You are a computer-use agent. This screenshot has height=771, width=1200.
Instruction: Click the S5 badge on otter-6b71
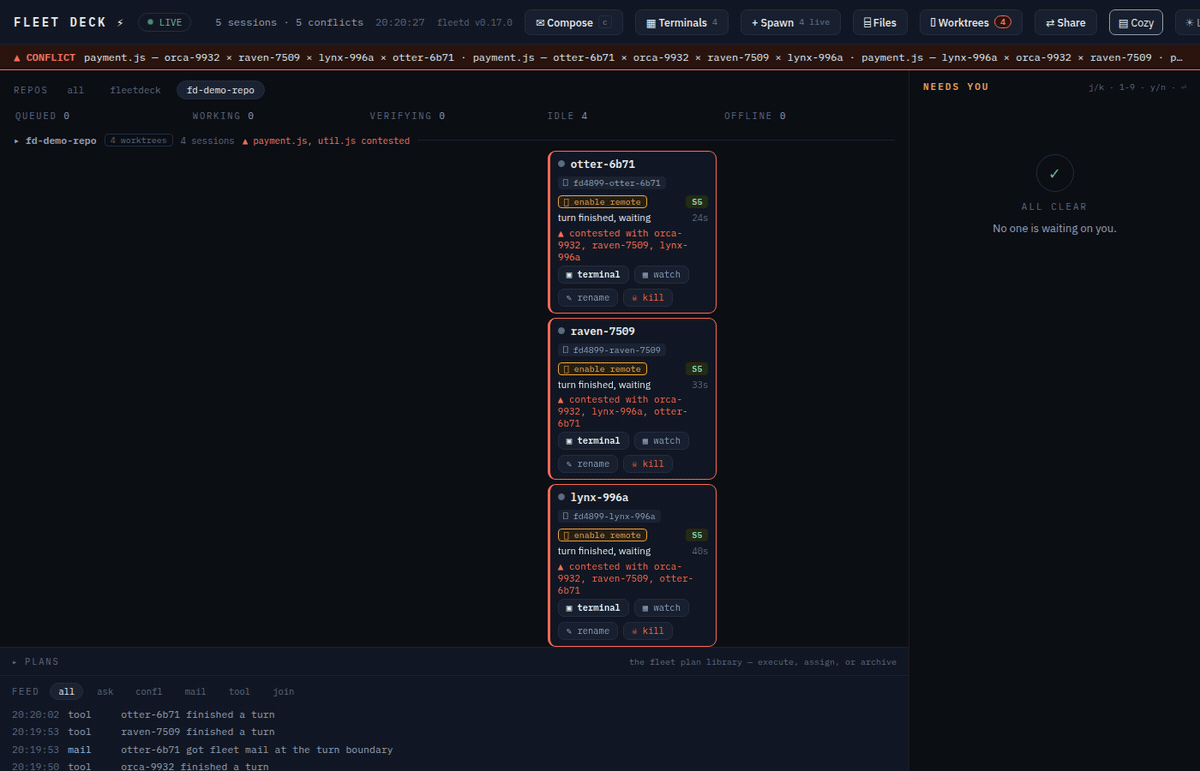tap(698, 202)
